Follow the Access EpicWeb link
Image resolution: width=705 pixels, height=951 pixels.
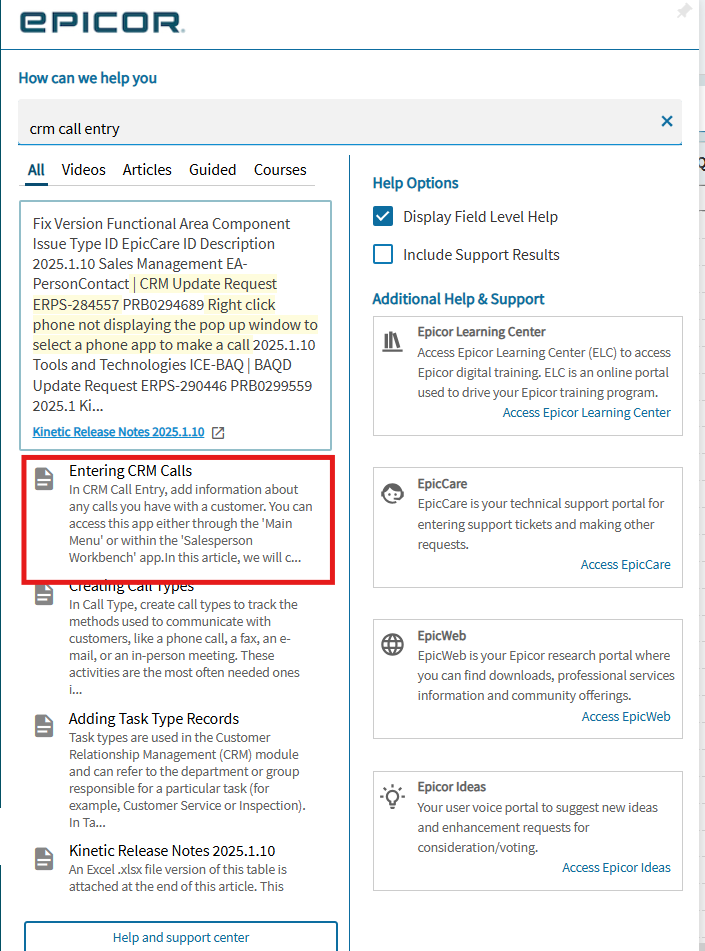coord(626,716)
